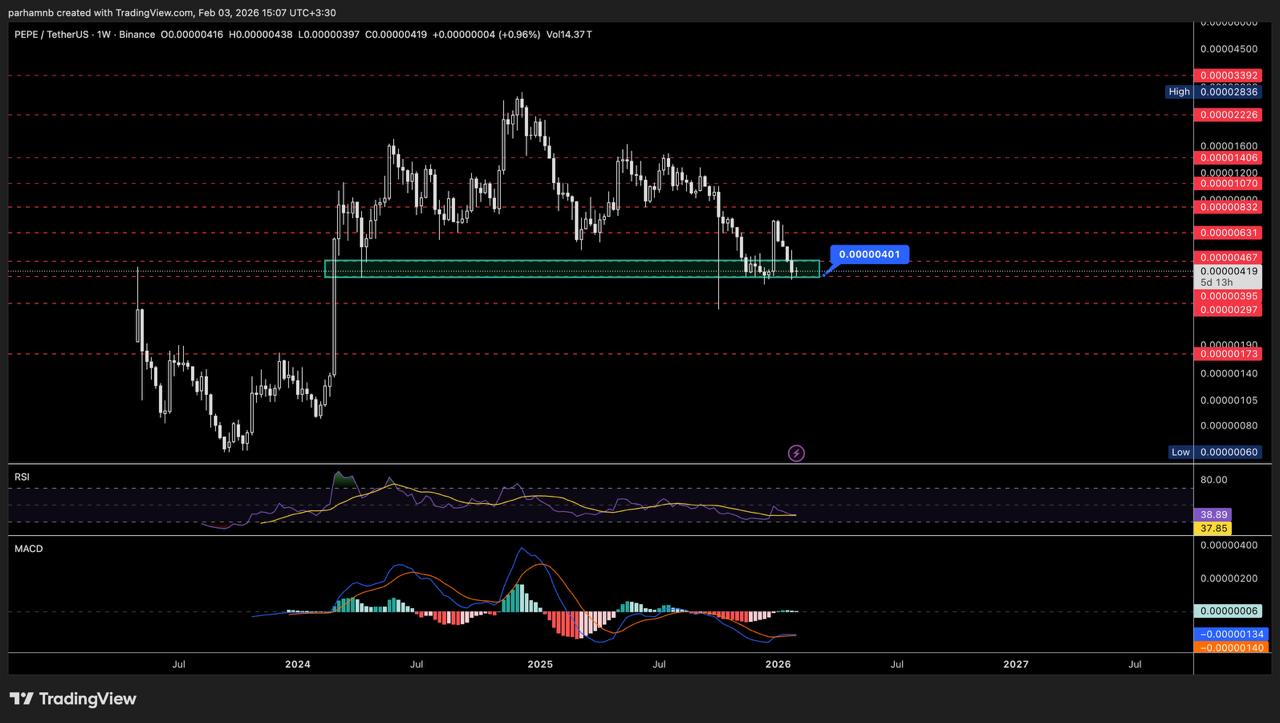Viewport: 1280px width, 723px height.
Task: Click the blue MACD −0.00000134 value tag
Action: (1233, 634)
